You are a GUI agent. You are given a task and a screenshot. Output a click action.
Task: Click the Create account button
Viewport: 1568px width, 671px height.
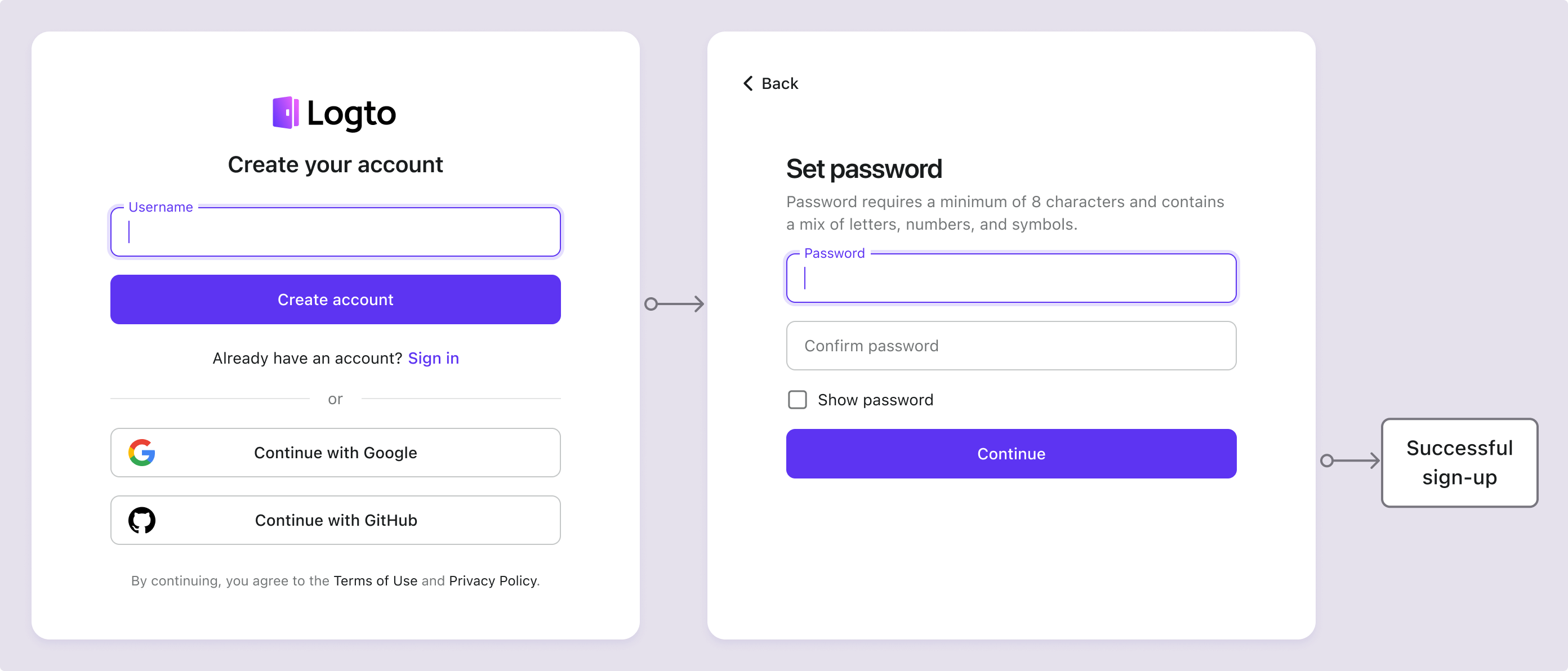coord(335,299)
